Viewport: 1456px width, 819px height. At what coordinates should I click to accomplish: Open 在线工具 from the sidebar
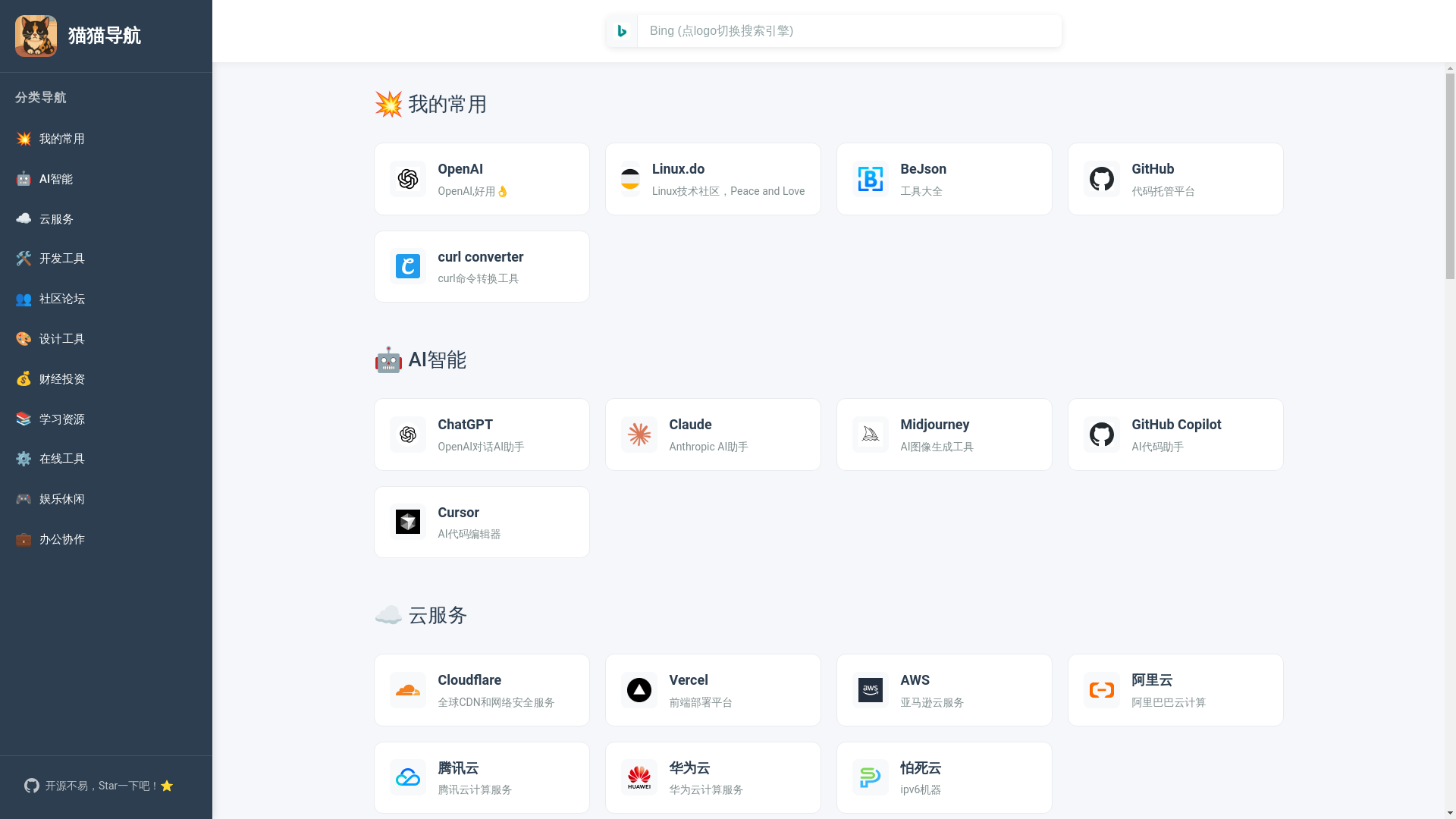tap(106, 459)
